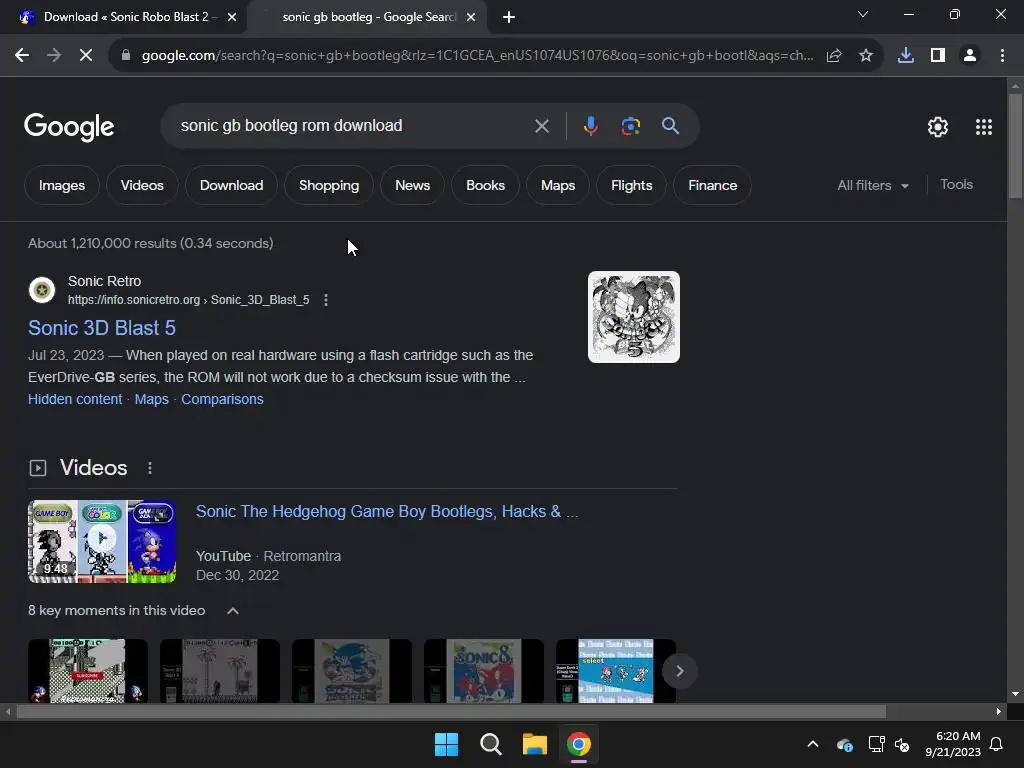
Task: Open notifications bell in taskbar
Action: coord(997,744)
